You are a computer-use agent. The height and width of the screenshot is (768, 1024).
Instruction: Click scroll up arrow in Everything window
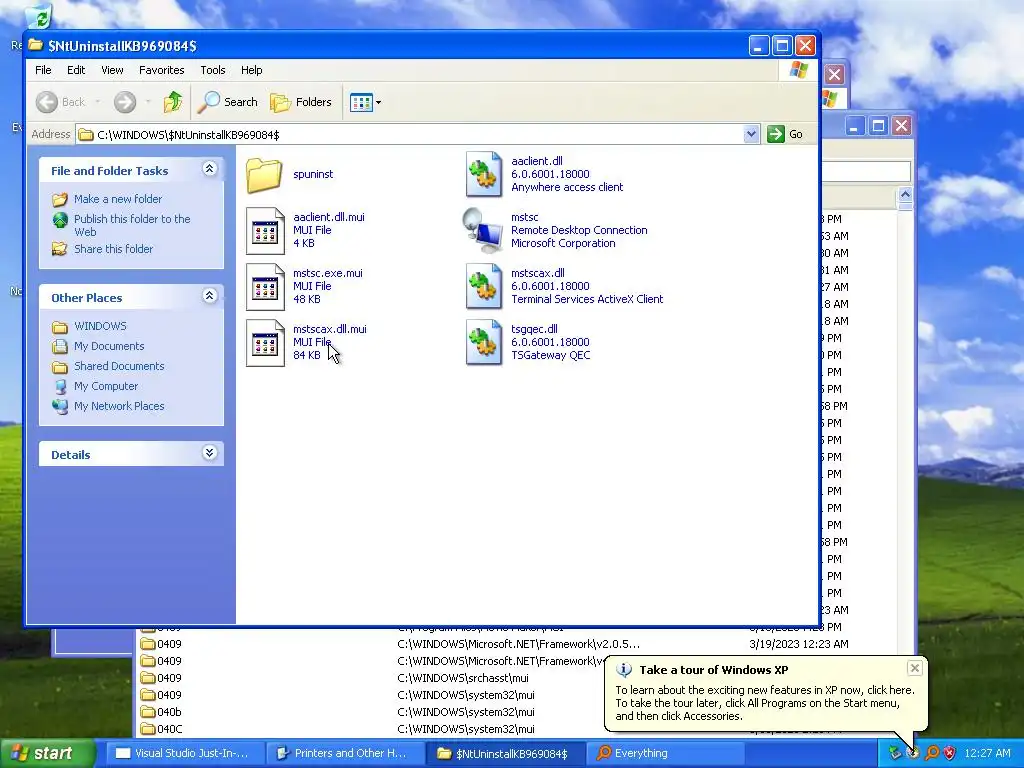pyautogui.click(x=904, y=194)
